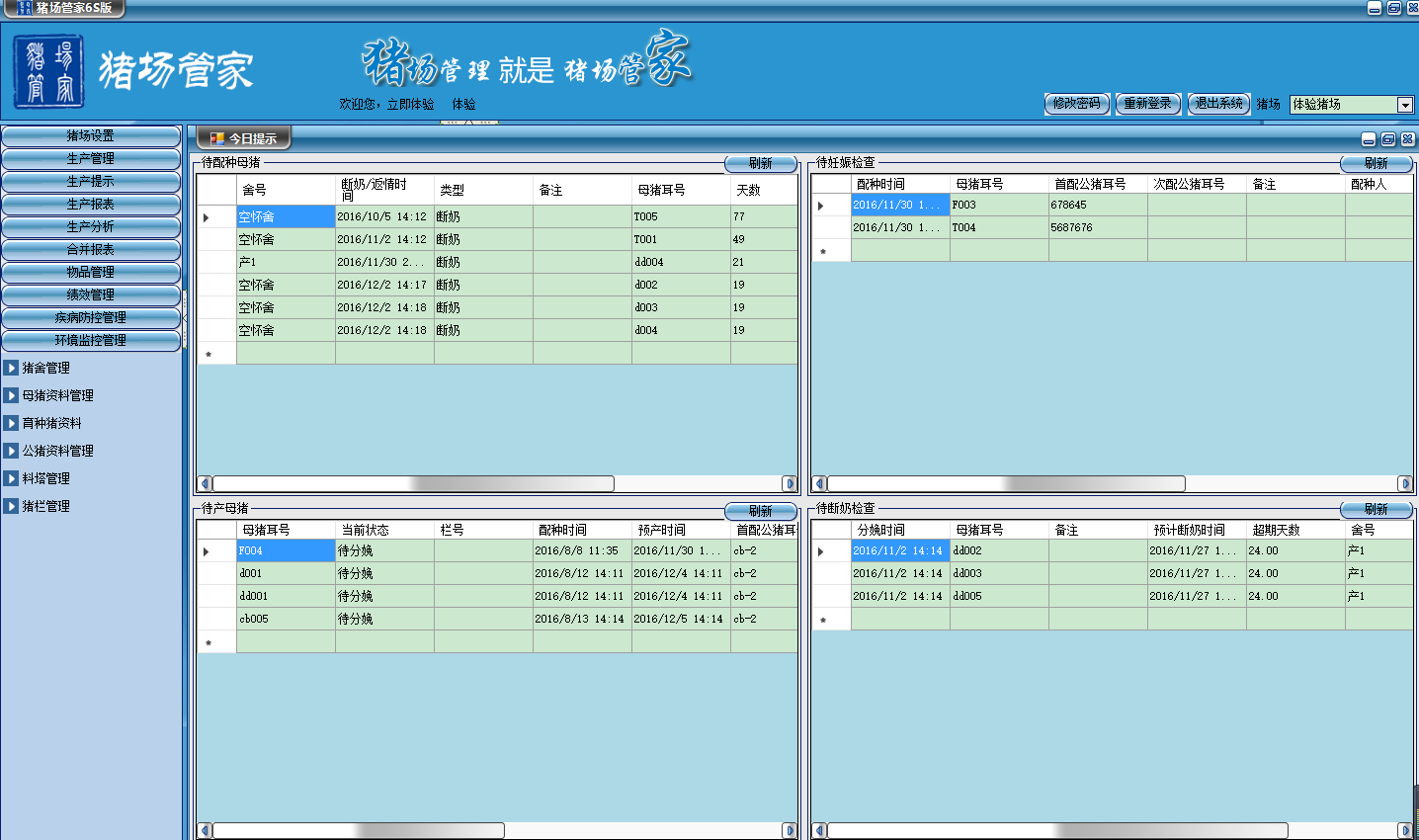
Task: Select 猪舍管理 in sidebar tree
Action: tap(46, 368)
